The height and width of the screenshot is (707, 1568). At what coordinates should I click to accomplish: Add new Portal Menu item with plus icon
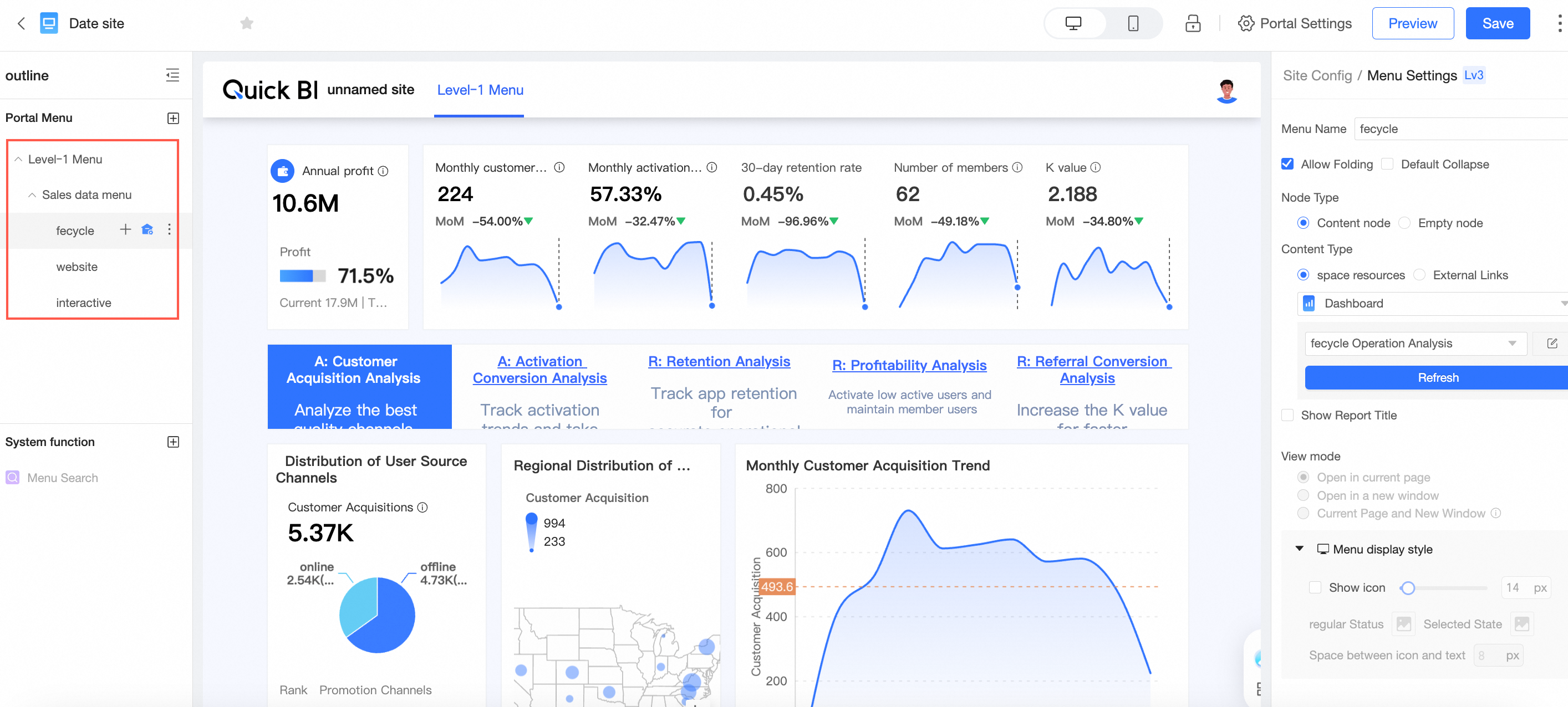(x=173, y=118)
